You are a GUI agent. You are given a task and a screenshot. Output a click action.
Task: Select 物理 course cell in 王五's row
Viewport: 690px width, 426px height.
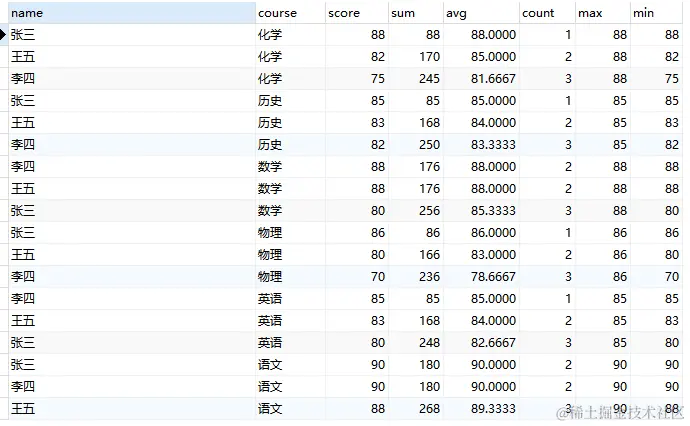coord(290,255)
